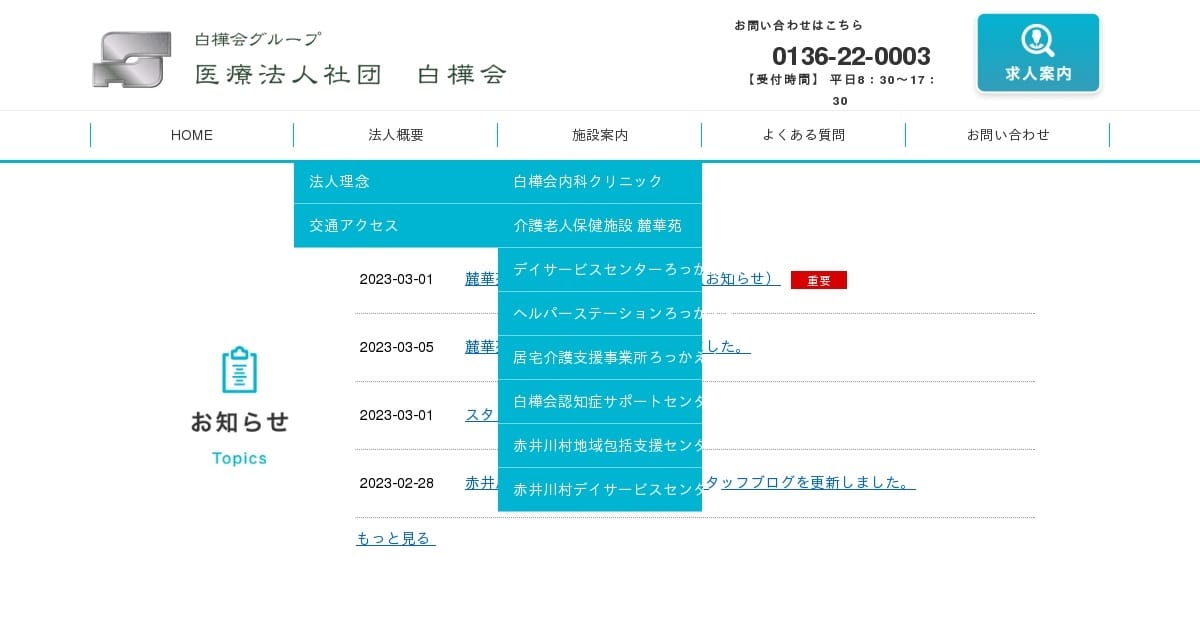Open 居宅介護支援事業所ろっか menu entry

(x=600, y=358)
